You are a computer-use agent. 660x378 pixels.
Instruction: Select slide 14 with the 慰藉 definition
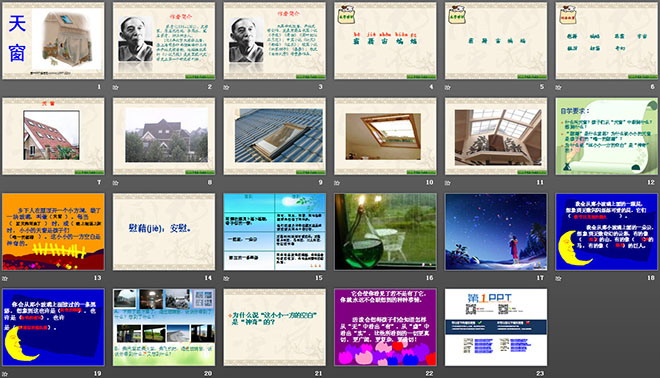164,232
